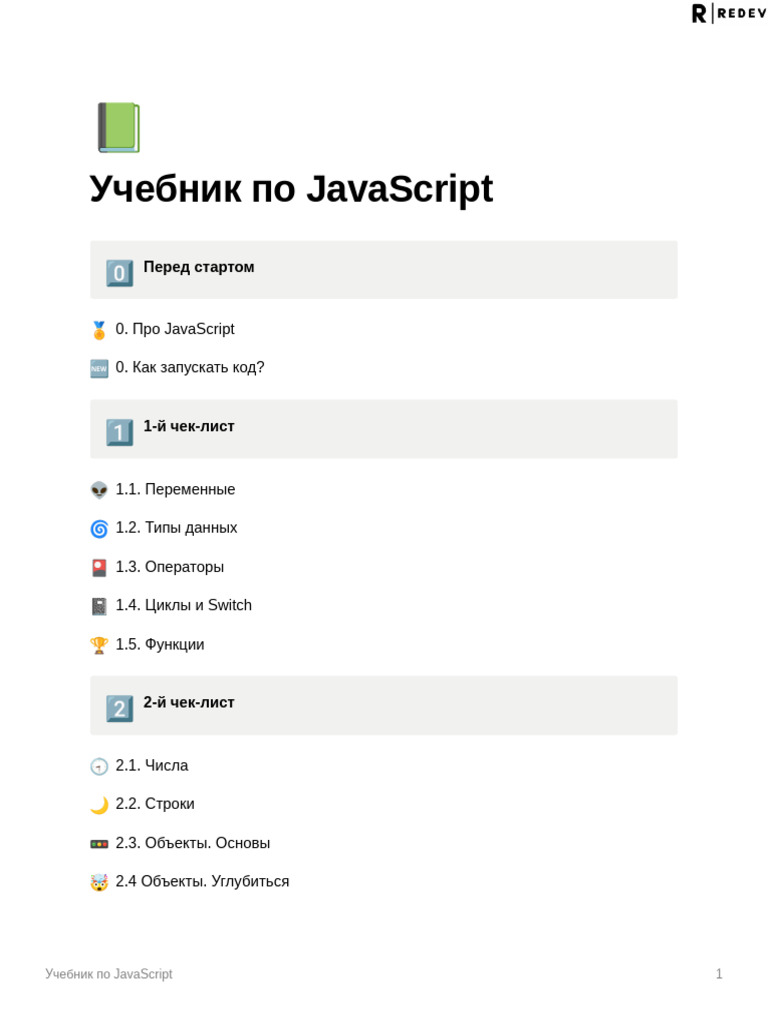
Task: Click the traffic light icon beside Объекты. Основы
Action: click(99, 844)
